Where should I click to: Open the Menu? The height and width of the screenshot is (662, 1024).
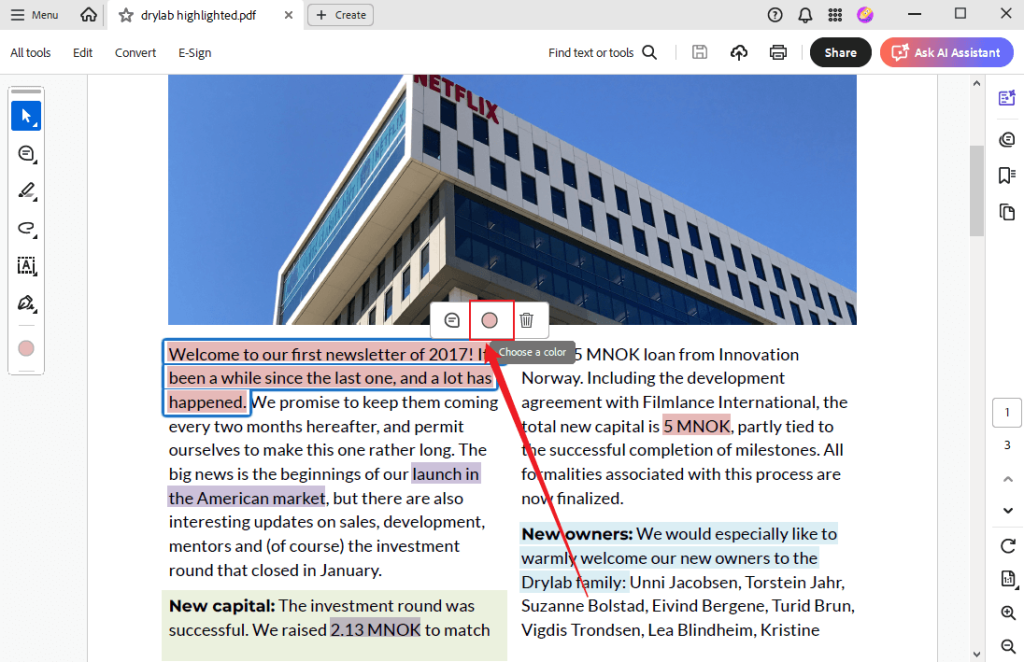tap(33, 14)
